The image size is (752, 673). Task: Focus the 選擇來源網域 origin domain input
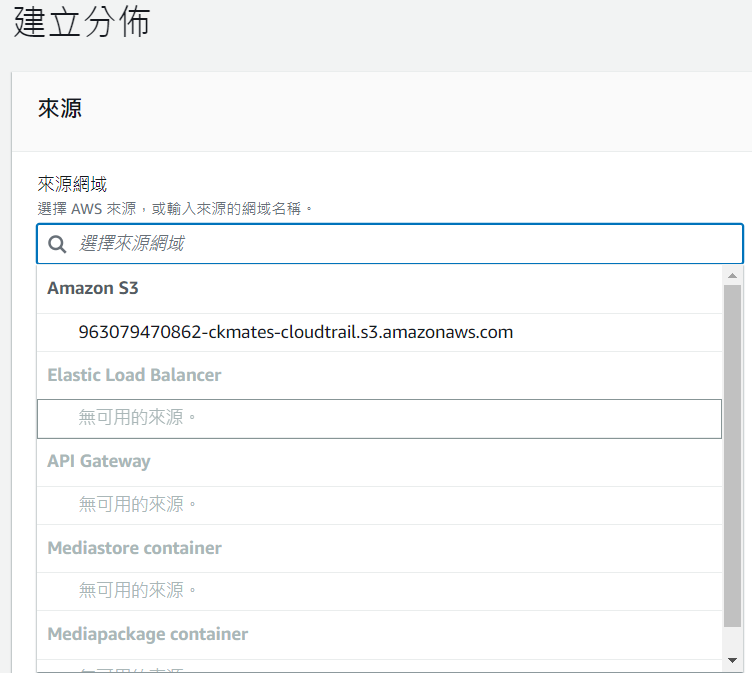pyautogui.click(x=390, y=244)
